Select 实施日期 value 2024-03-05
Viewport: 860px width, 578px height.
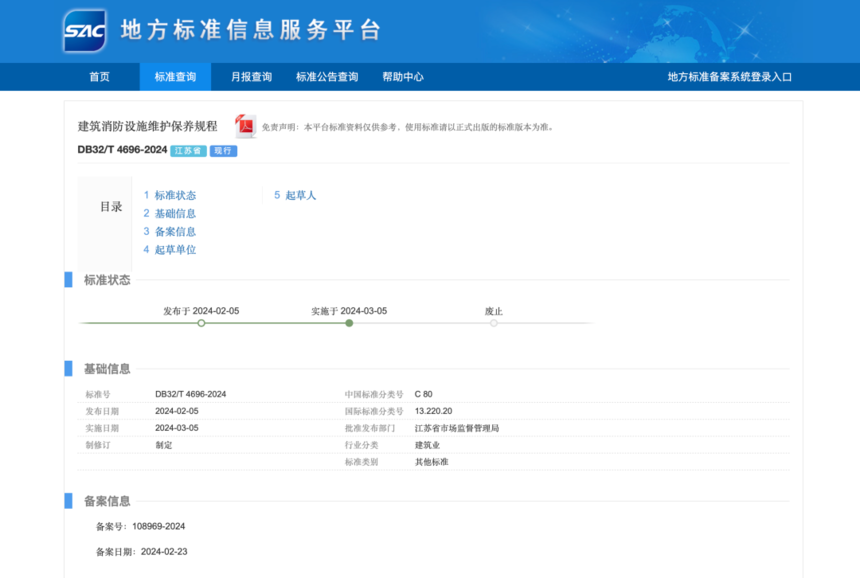[x=177, y=428]
